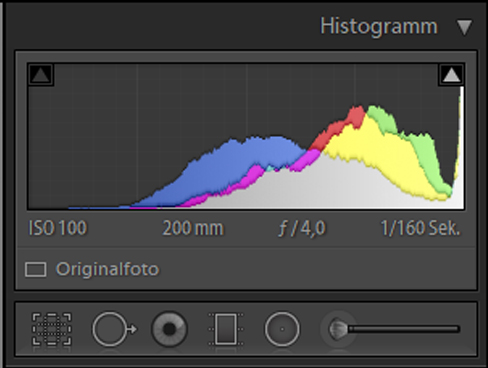Screen dimensions: 488x368
Task: Click the Histogramm panel title
Action: 379,26
